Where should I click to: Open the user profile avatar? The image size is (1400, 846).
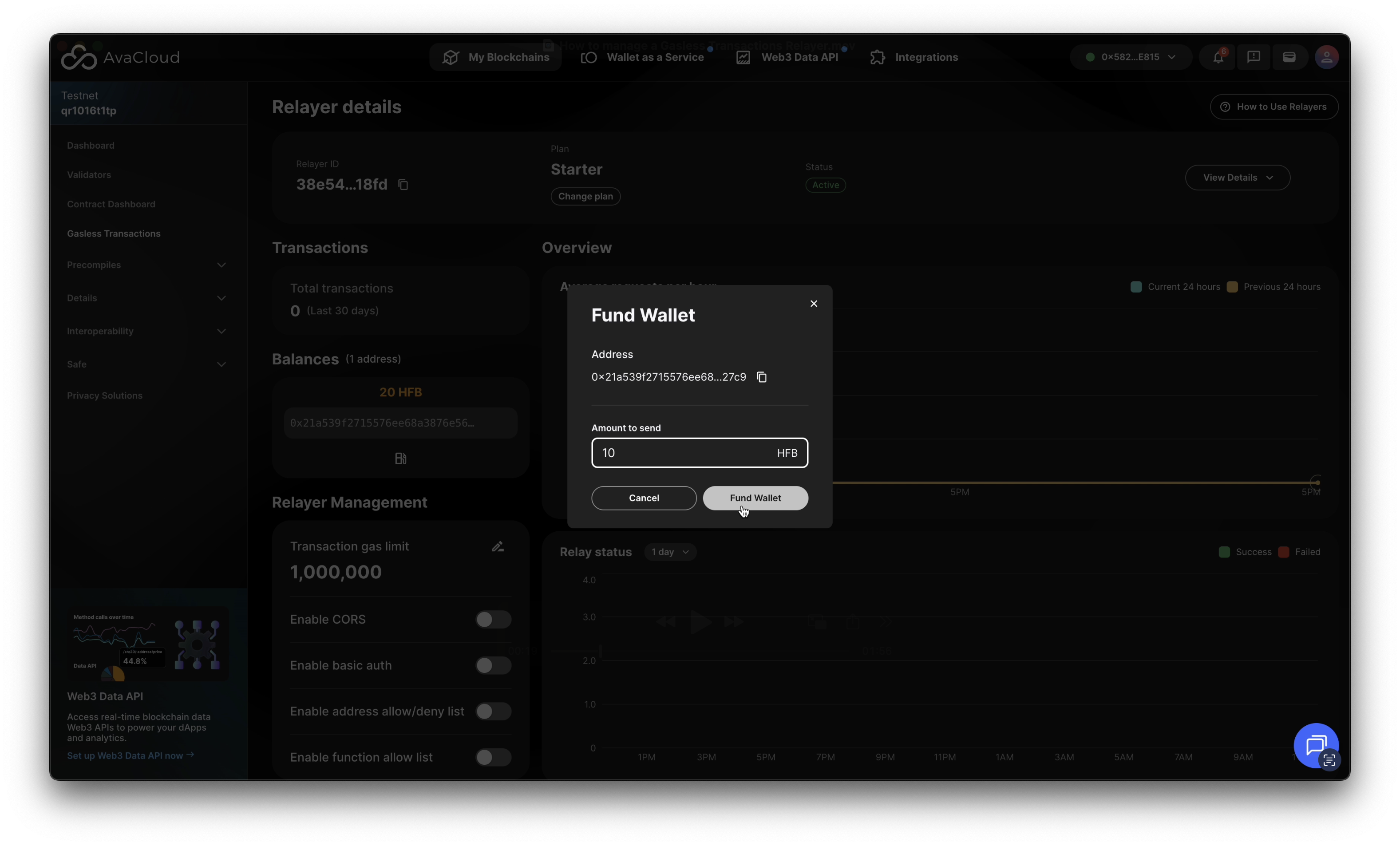pyautogui.click(x=1326, y=57)
